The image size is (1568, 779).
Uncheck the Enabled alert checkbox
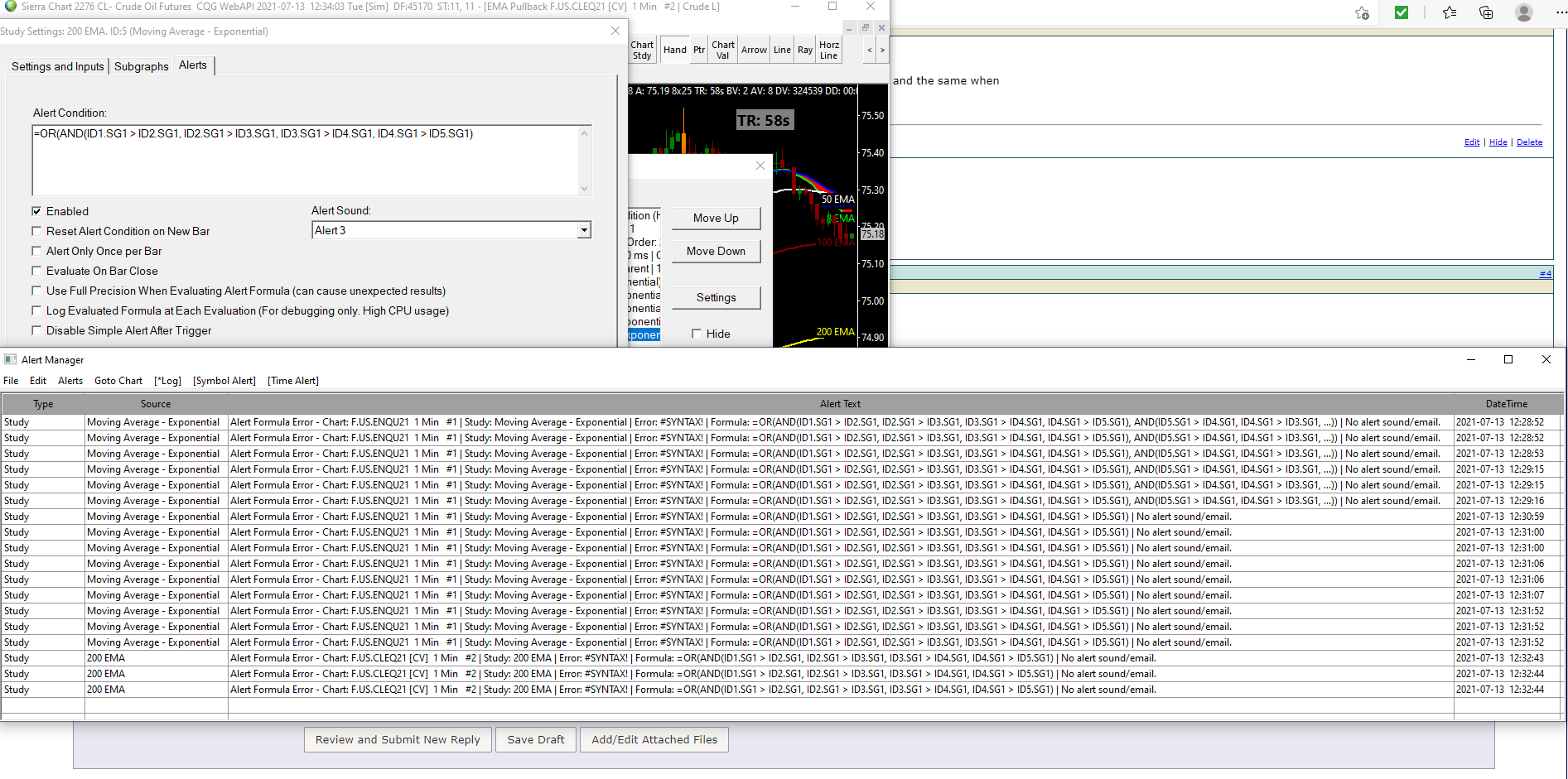point(36,211)
